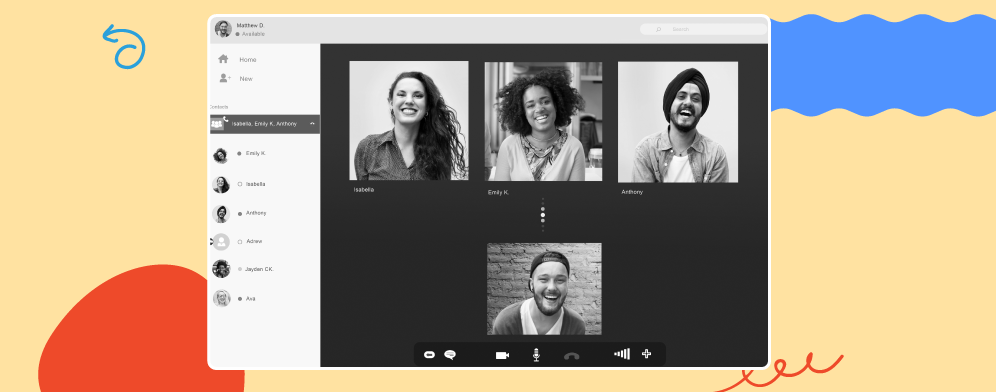The image size is (996, 392).
Task: Toggle the video camera
Action: 502,355
